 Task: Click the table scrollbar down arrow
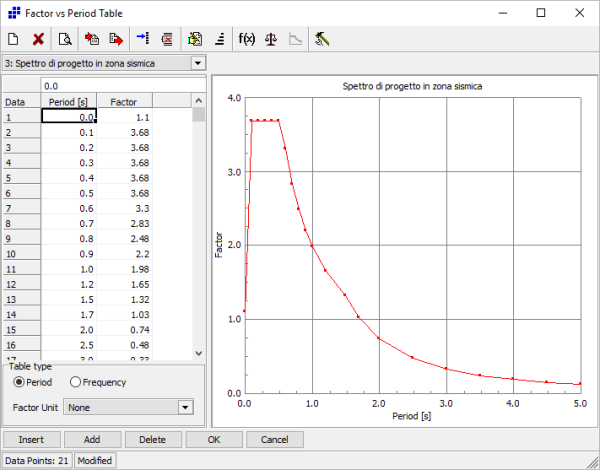[198, 353]
